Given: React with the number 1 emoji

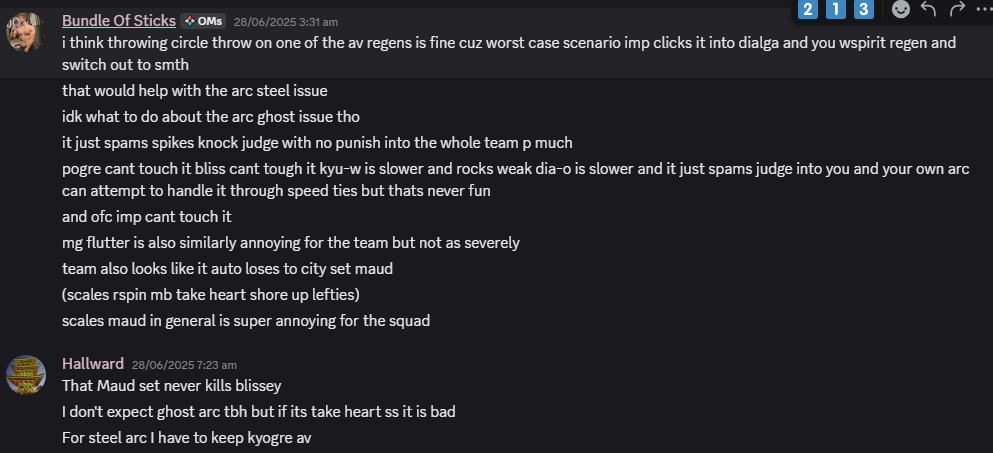Looking at the screenshot, I should pyautogui.click(x=835, y=9).
